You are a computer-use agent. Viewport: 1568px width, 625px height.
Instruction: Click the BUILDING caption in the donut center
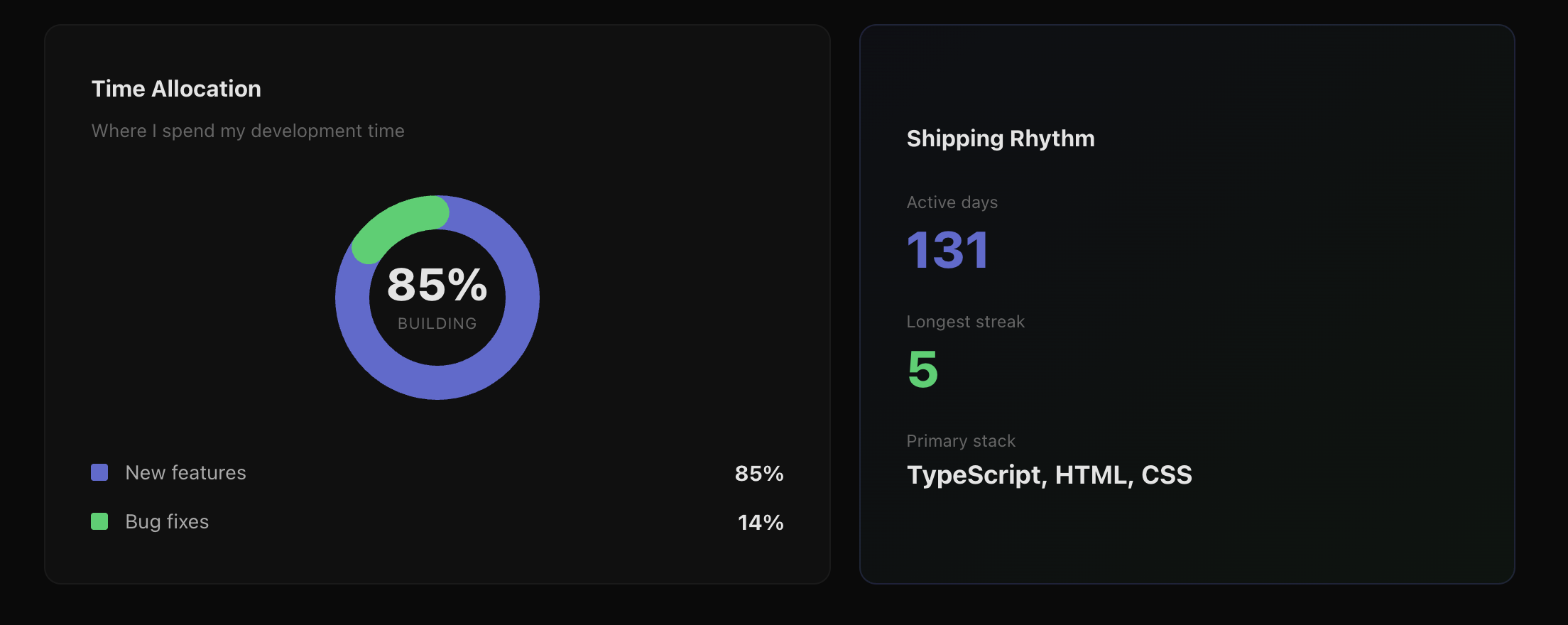point(436,322)
